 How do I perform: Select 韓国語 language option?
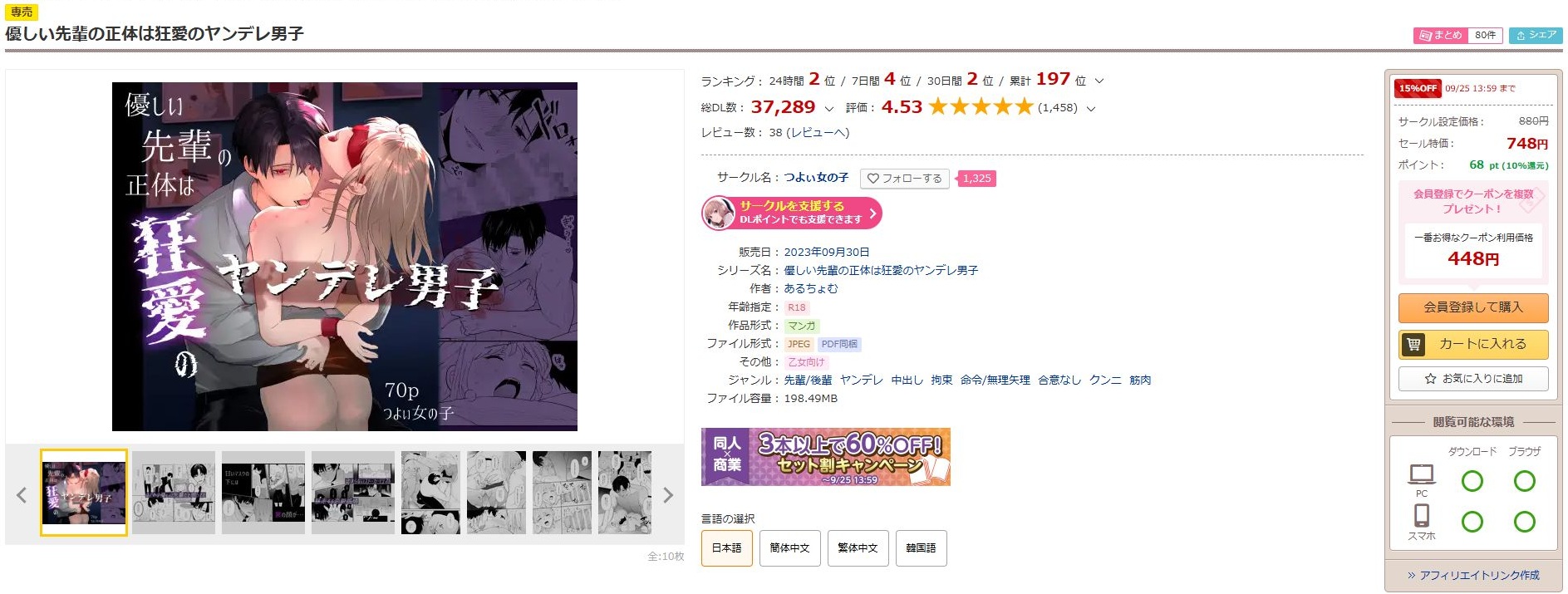coord(921,548)
